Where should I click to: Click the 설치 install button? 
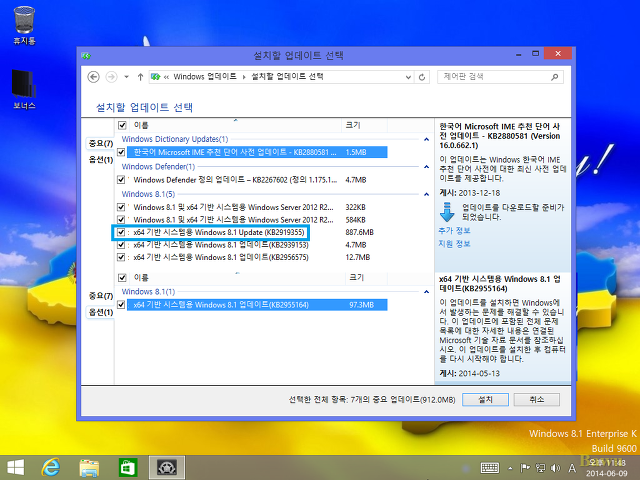[x=485, y=400]
